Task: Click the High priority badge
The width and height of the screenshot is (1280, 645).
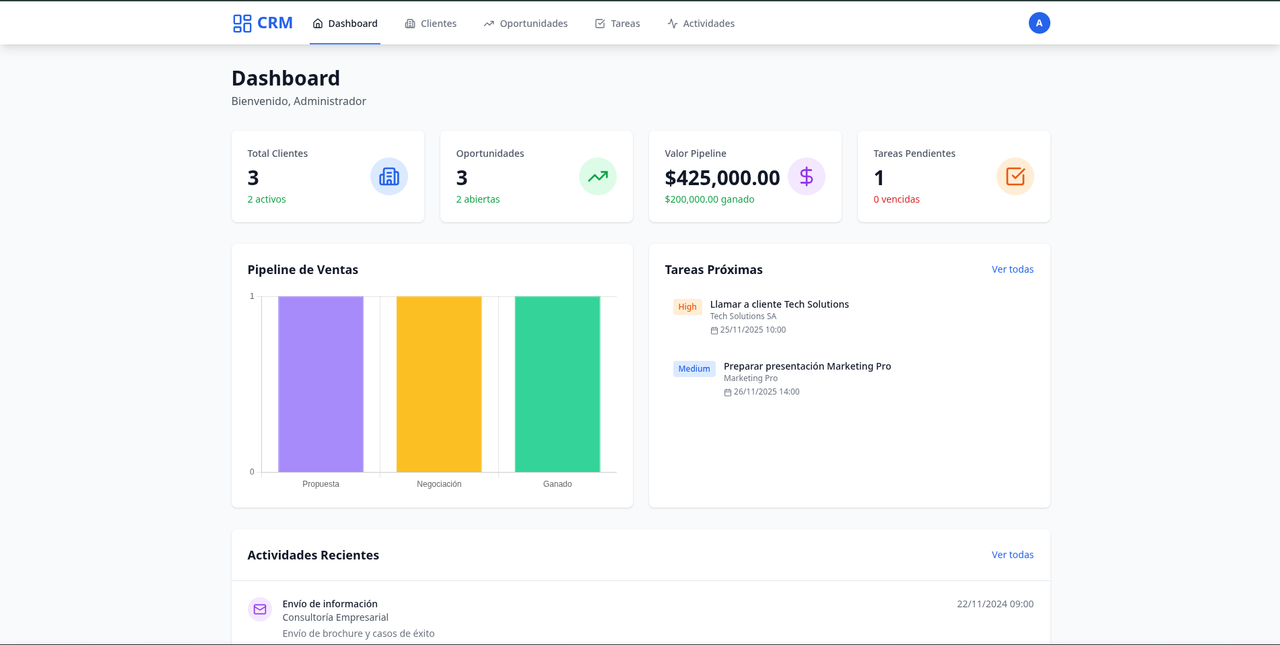Action: (x=687, y=307)
